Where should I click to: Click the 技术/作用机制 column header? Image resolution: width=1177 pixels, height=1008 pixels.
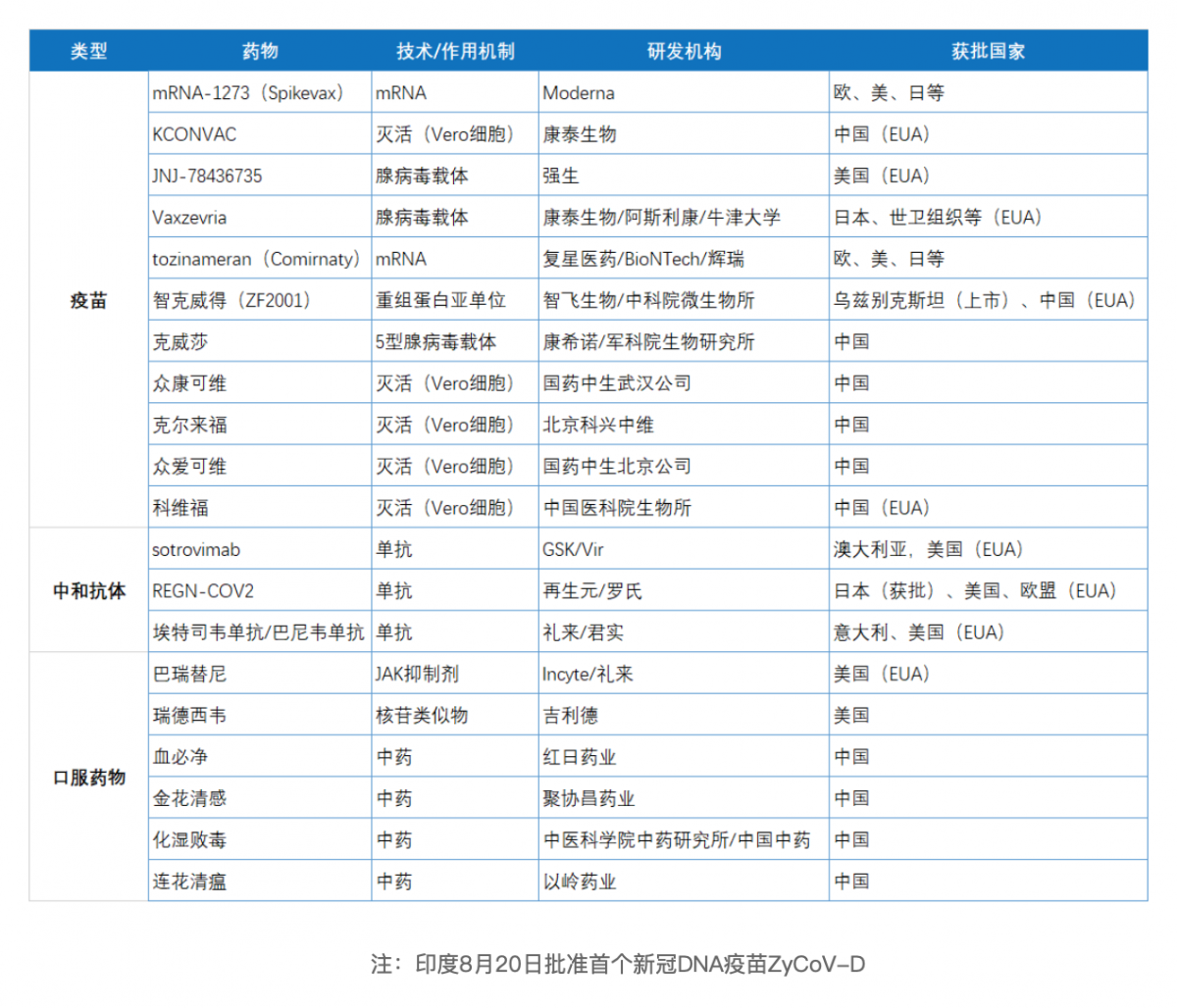[x=455, y=51]
